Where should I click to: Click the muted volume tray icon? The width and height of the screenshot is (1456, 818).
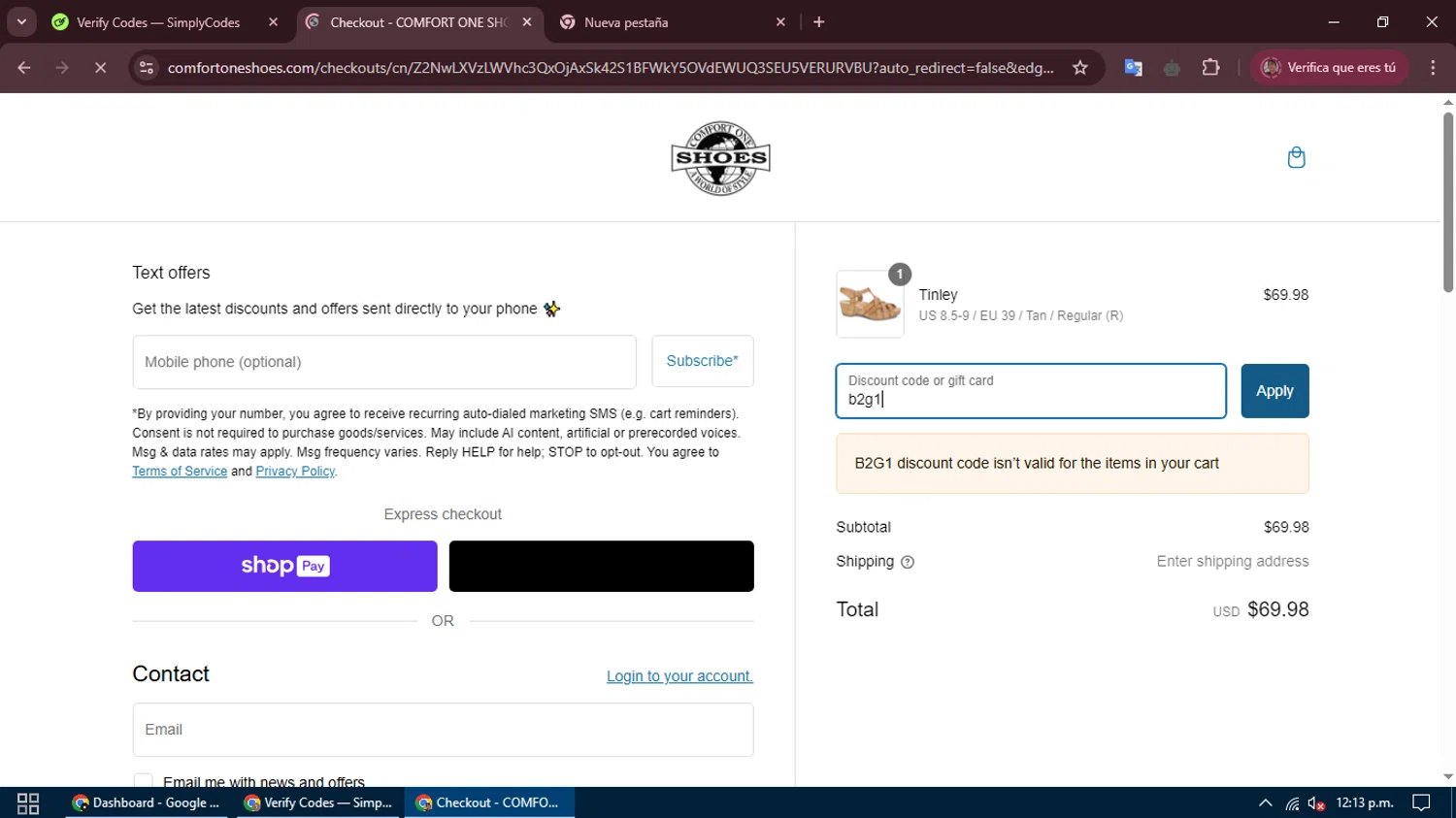pyautogui.click(x=1316, y=803)
